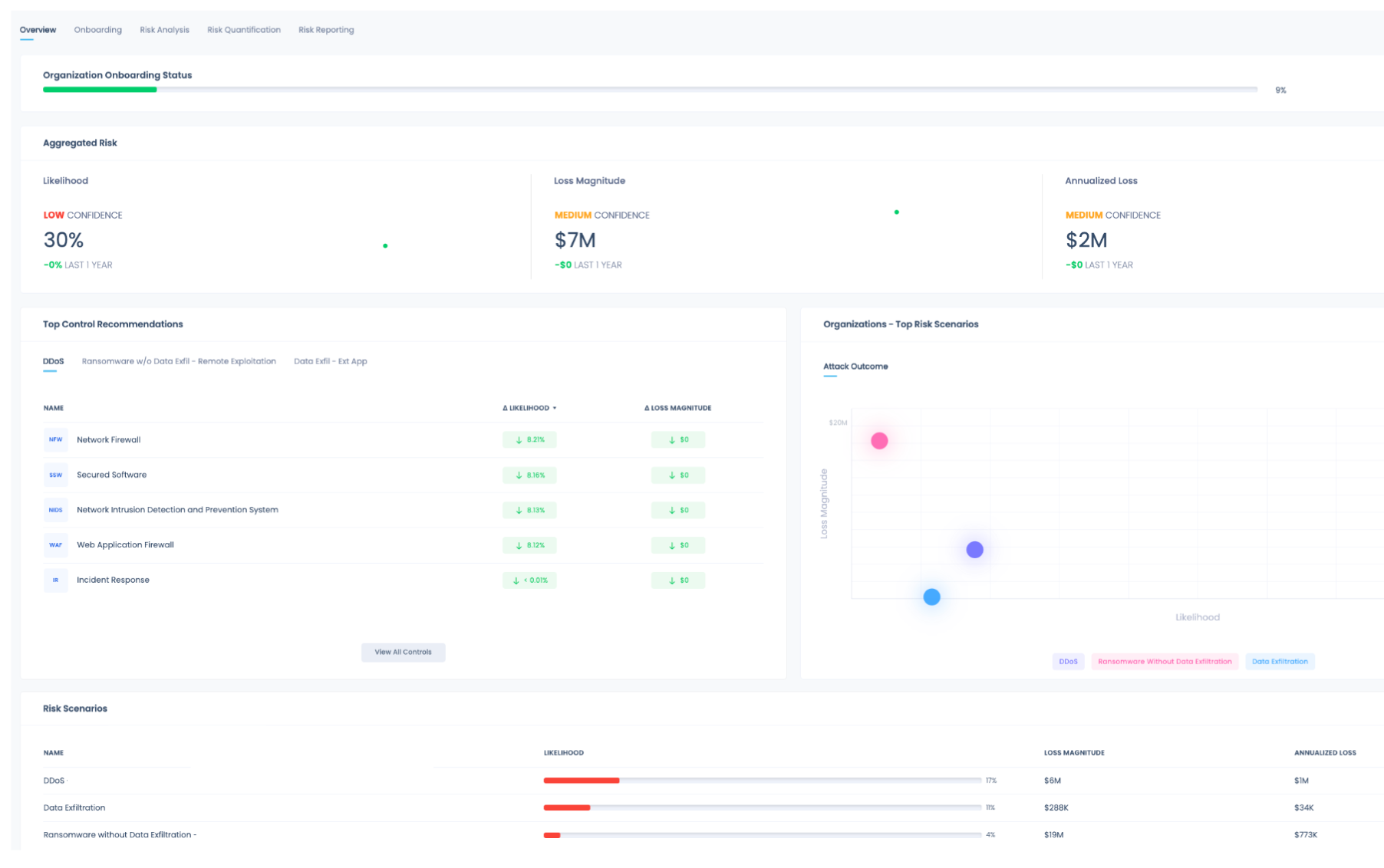This screenshot has height=868, width=1384.
Task: Select the DDoS recommendations tab
Action: coord(53,361)
